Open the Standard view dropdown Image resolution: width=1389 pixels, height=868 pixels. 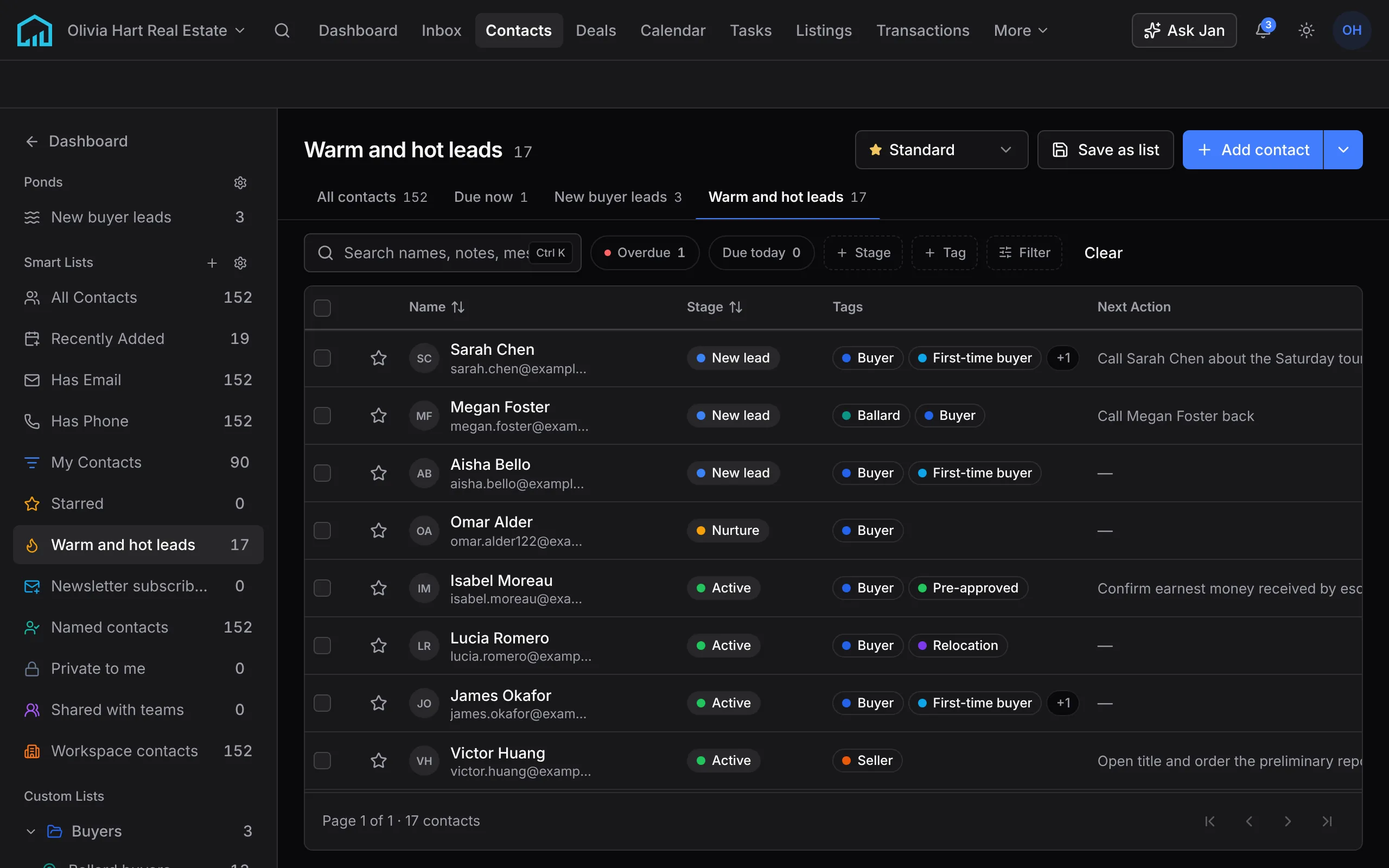941,150
